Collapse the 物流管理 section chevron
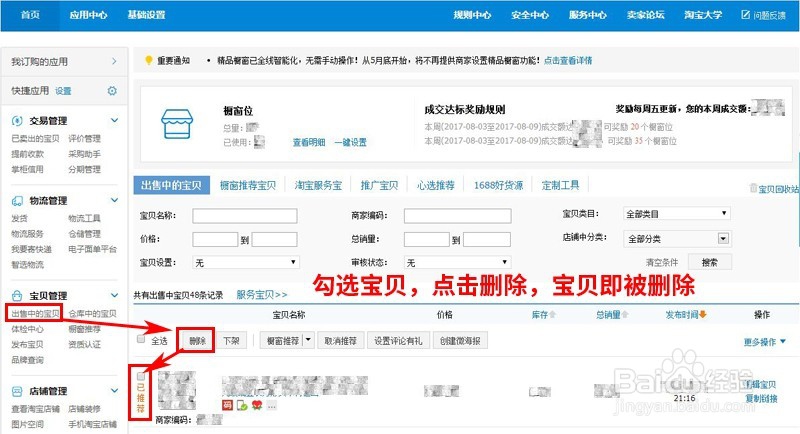The width and height of the screenshot is (800, 434). coord(114,200)
